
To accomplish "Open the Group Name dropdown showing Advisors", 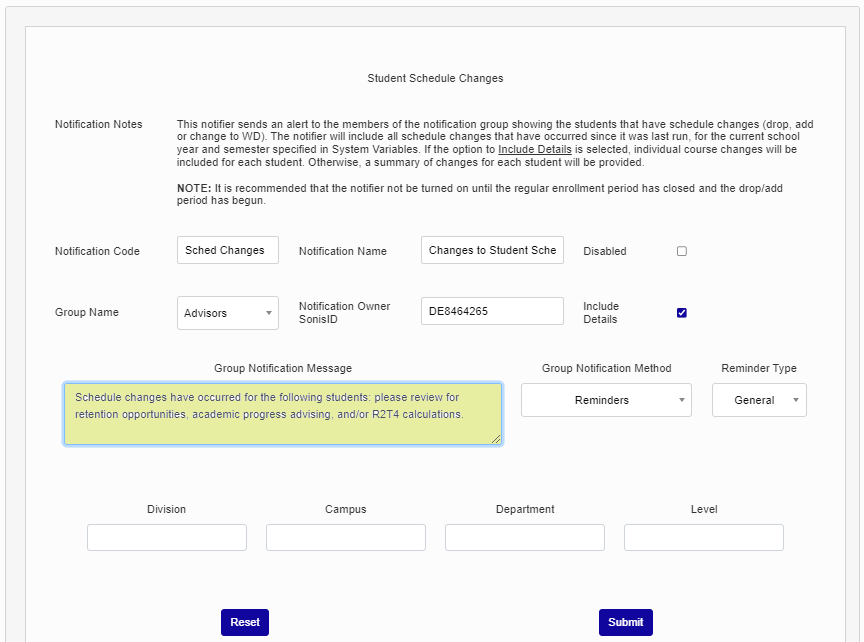I will click(227, 313).
